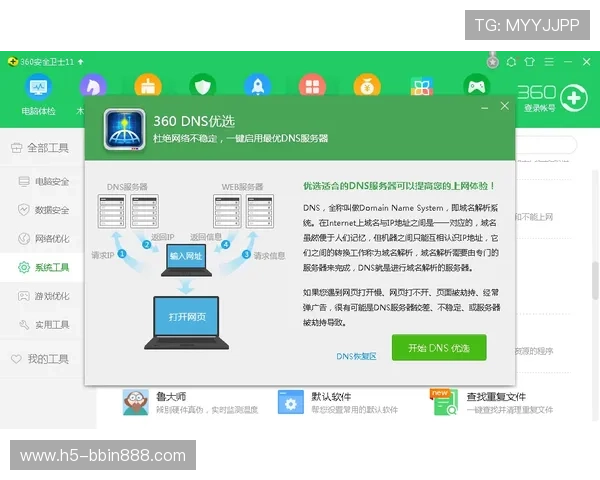
Task: Click the 360 DNS优选 globe app icon
Action: coord(125,129)
